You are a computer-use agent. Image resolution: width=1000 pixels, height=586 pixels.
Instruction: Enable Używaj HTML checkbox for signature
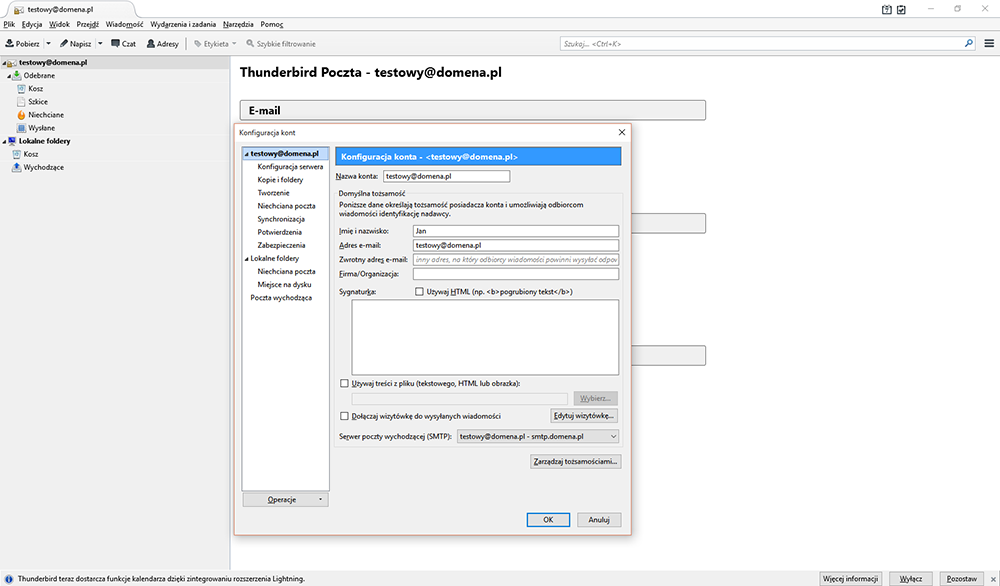tap(419, 291)
